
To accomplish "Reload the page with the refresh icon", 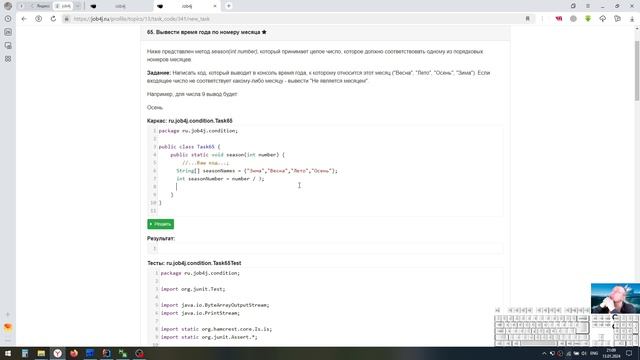I will pos(53,19).
